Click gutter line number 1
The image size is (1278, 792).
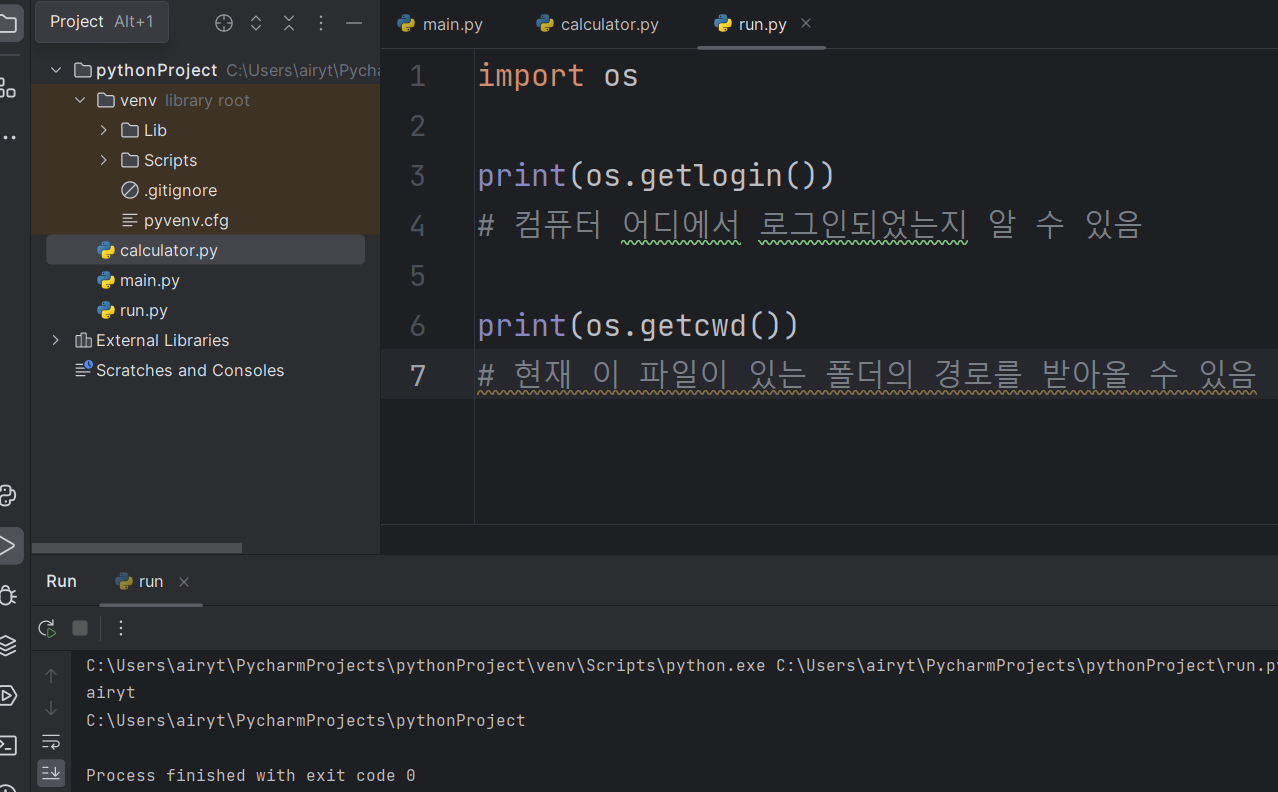[x=418, y=76]
